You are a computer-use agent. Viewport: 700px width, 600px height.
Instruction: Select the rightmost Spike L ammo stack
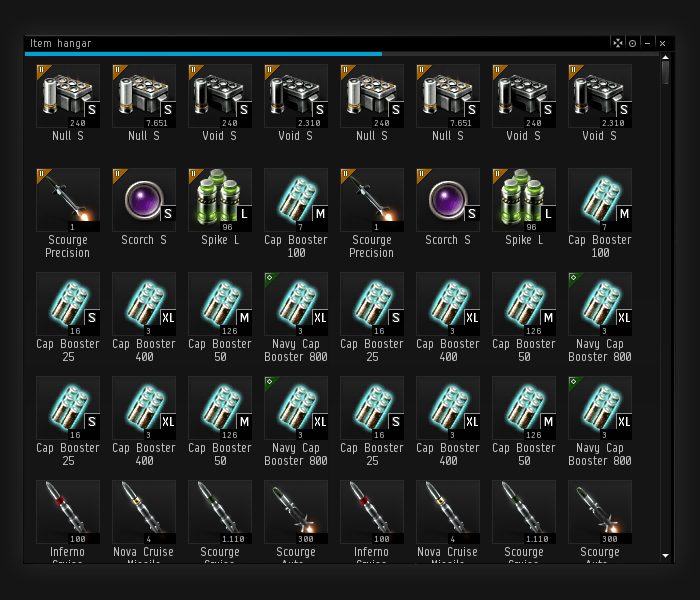click(524, 200)
